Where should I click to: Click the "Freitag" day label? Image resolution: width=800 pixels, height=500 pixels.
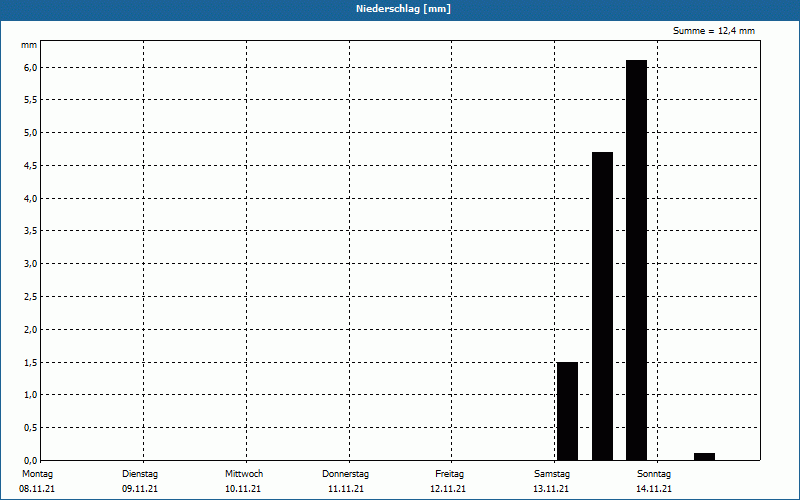tap(449, 474)
